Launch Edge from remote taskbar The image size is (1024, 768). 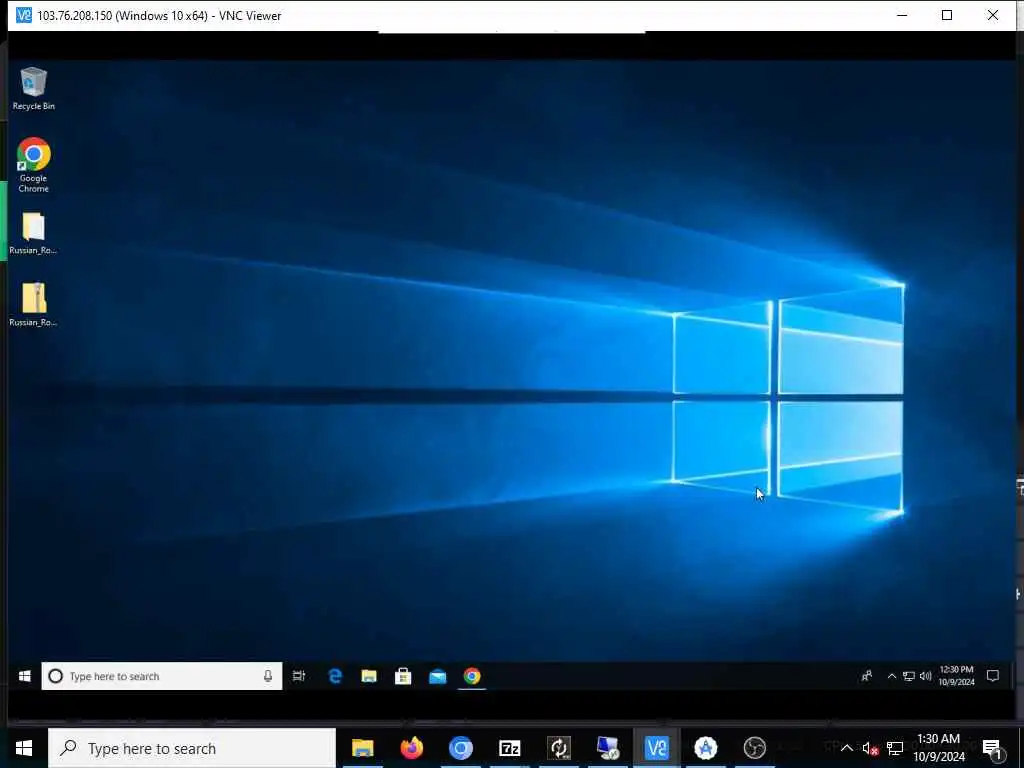click(x=335, y=676)
